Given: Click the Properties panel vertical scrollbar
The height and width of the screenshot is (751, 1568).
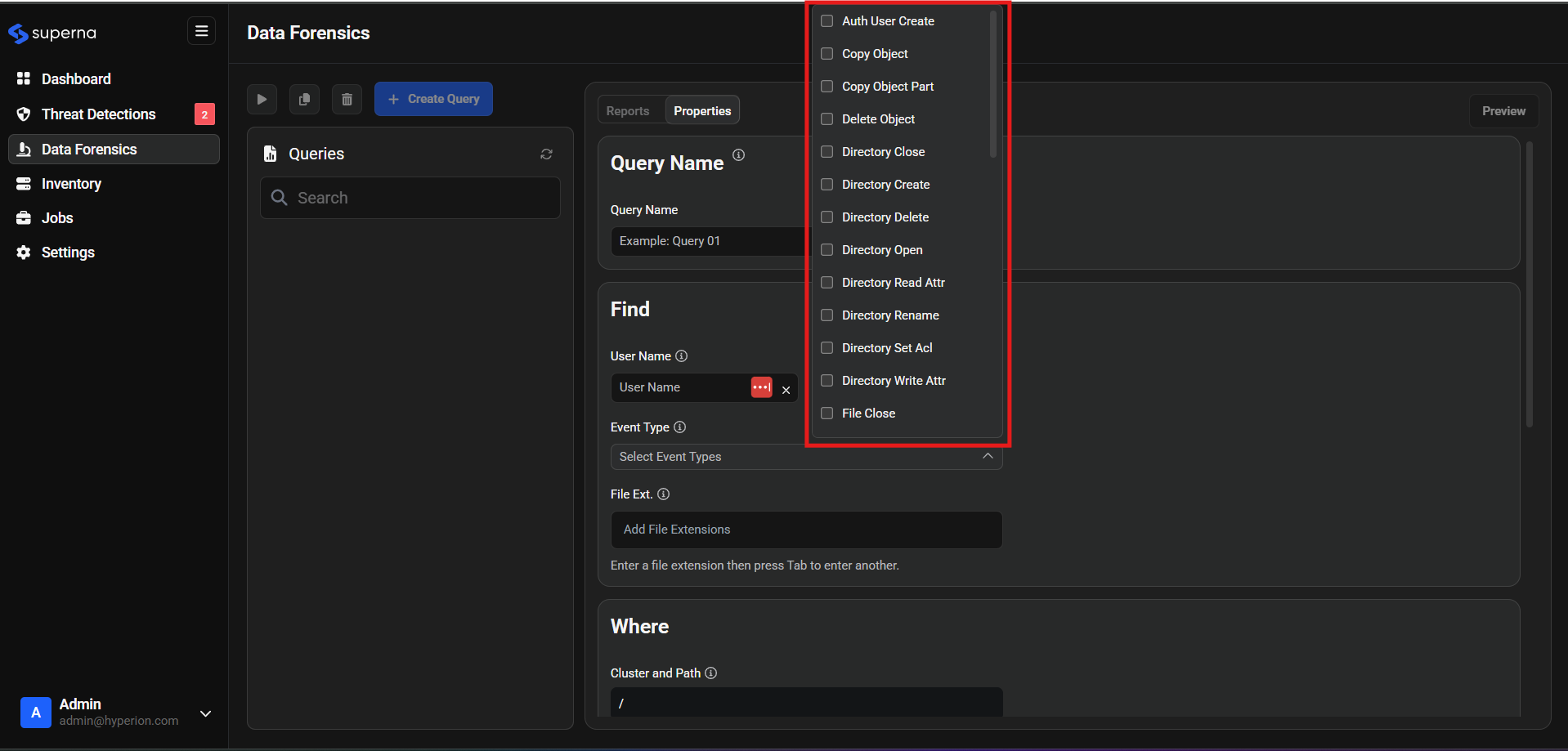Looking at the screenshot, I should coord(1529,284).
